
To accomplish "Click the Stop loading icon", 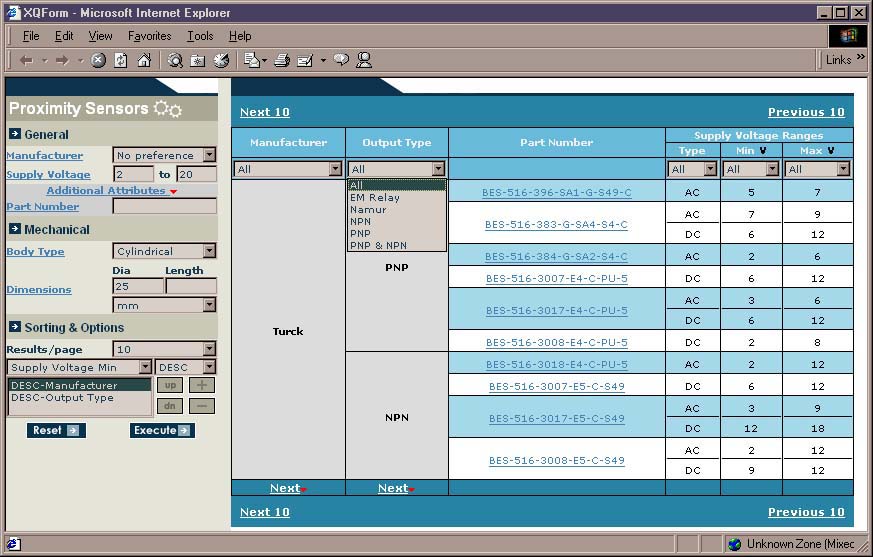I will 99,60.
